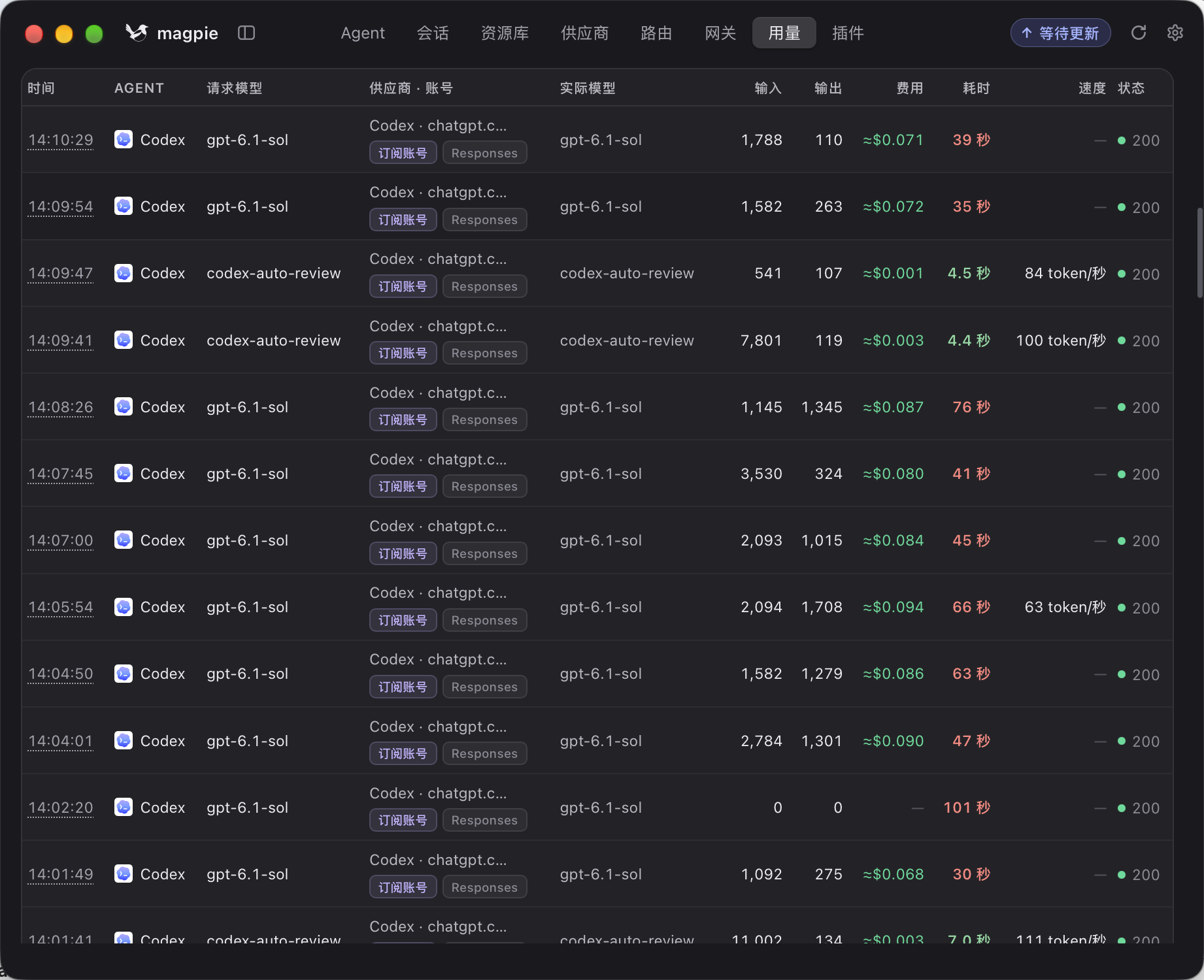Click the 等待更新 button
Viewport: 1204px width, 980px height.
click(1060, 33)
